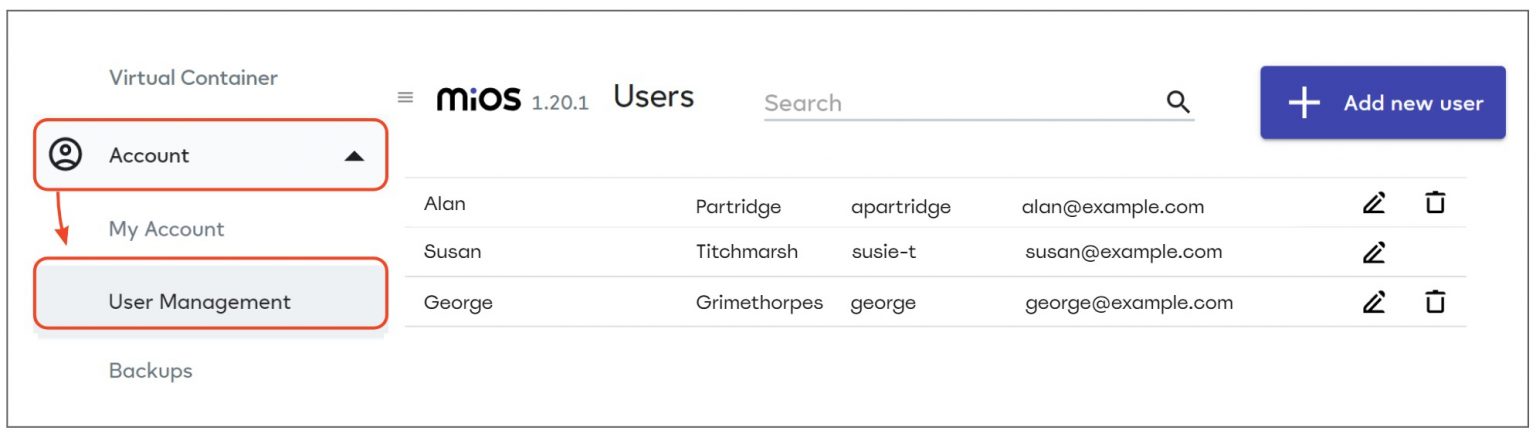This screenshot has height=441, width=1536.
Task: Edit user Alan Partridge with pencil icon
Action: (1374, 204)
